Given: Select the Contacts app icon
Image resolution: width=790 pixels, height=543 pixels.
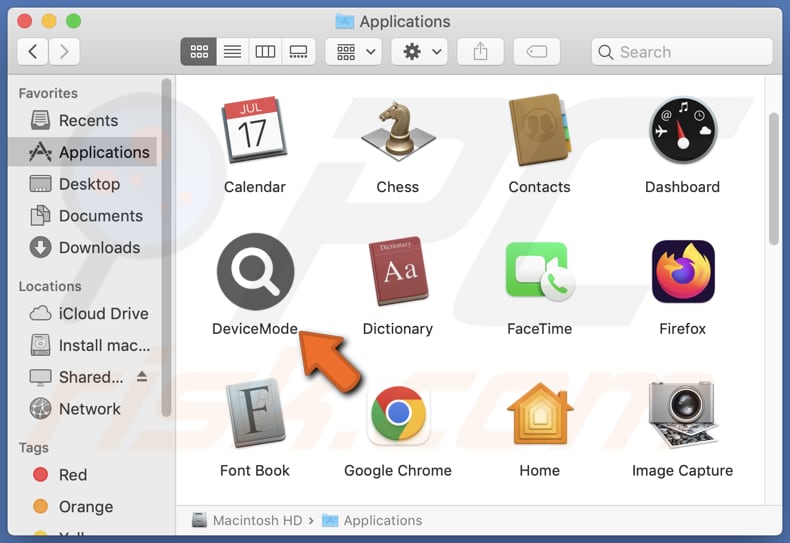Looking at the screenshot, I should pos(540,129).
